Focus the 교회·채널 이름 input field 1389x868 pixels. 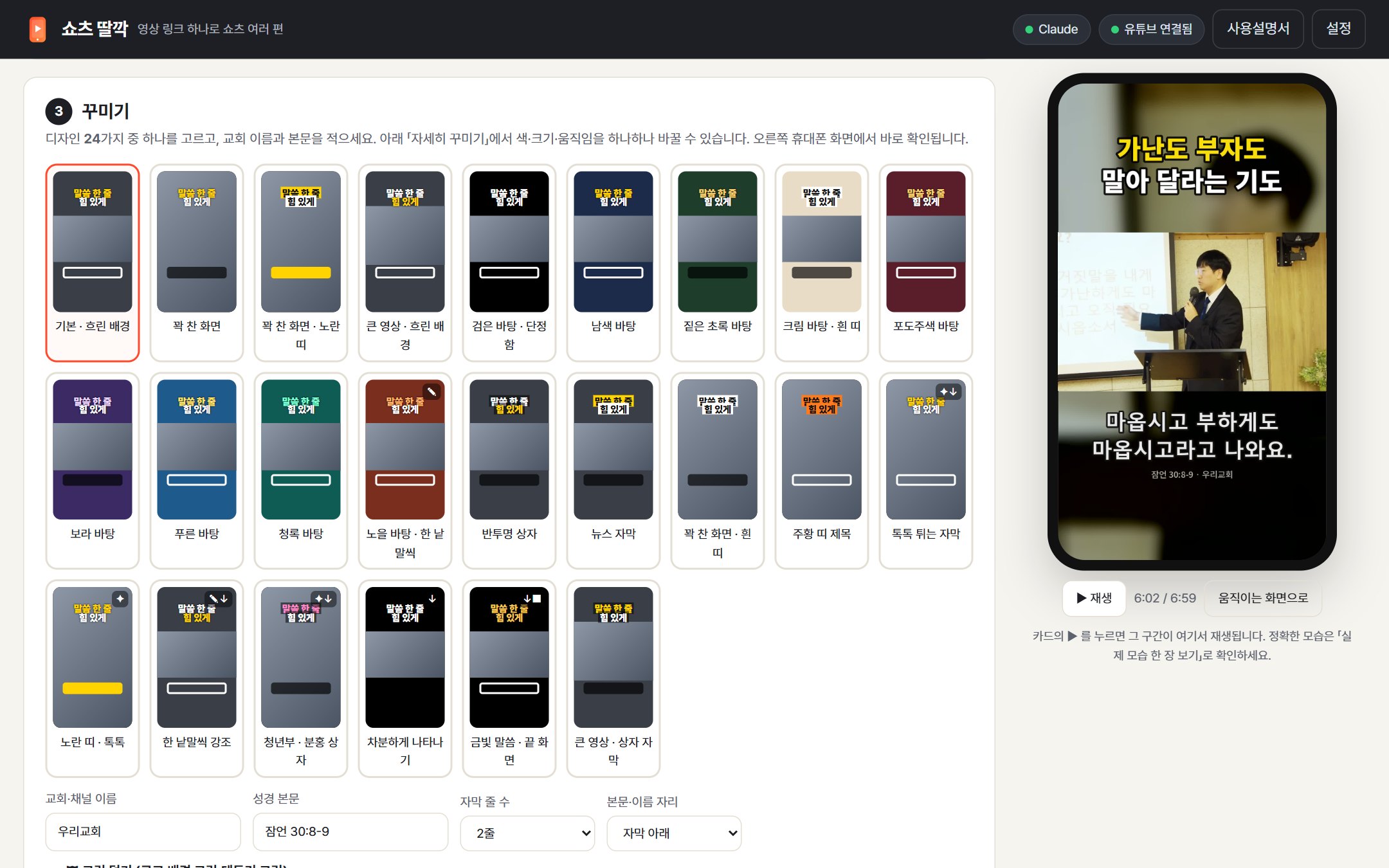tap(143, 831)
